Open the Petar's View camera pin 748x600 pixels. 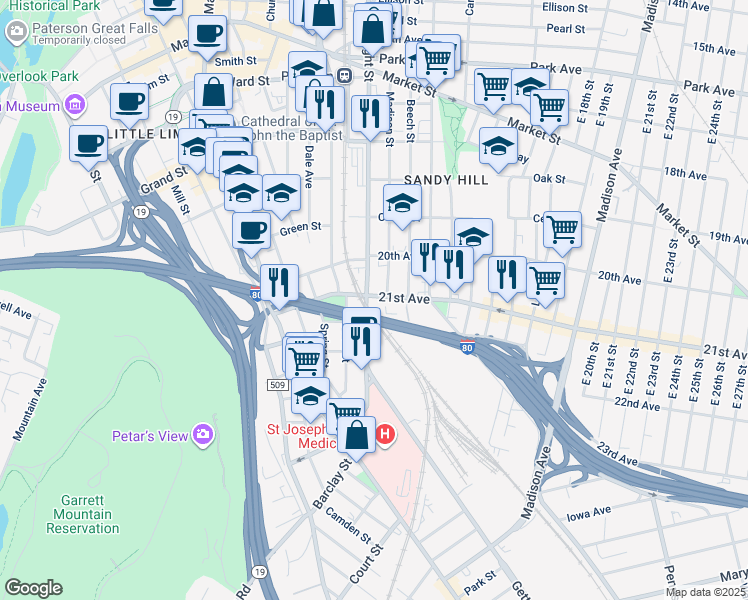pos(203,434)
